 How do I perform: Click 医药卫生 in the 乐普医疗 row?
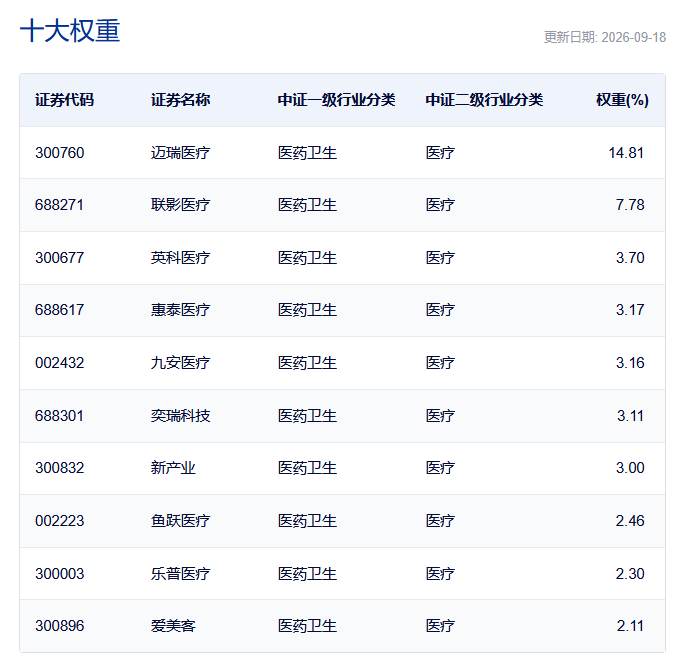(x=307, y=574)
